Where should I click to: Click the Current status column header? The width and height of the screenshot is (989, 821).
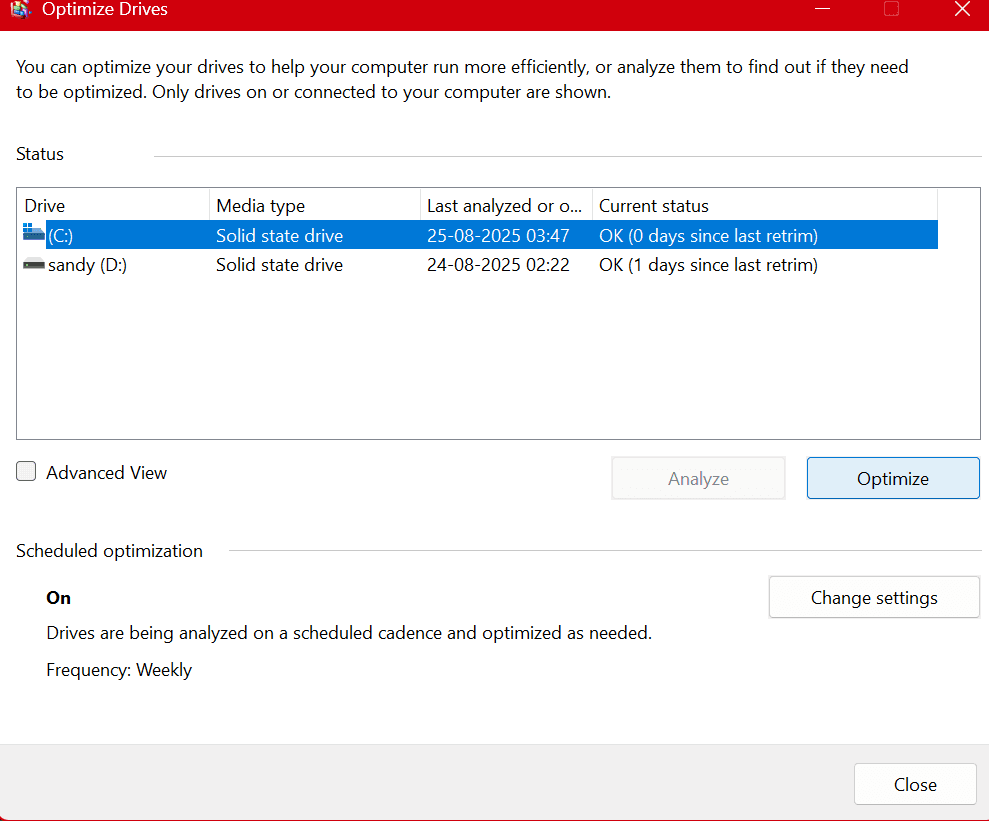coord(653,205)
